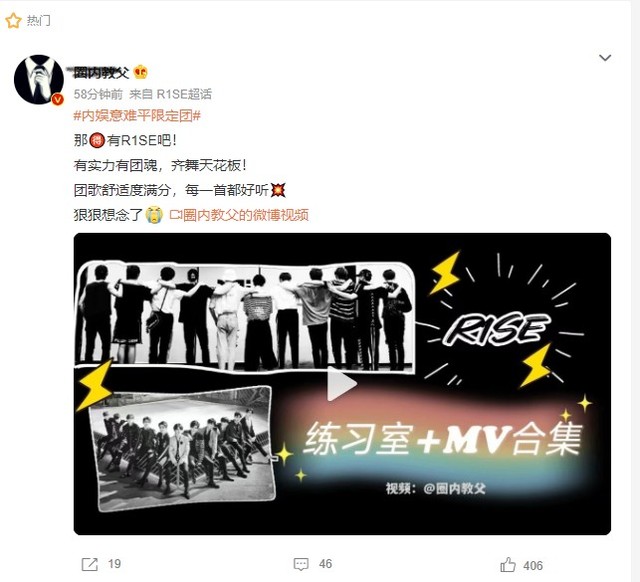This screenshot has width=640, height=582.
Task: Open hashtag #内娱意难平限定团#
Action: click(137, 116)
